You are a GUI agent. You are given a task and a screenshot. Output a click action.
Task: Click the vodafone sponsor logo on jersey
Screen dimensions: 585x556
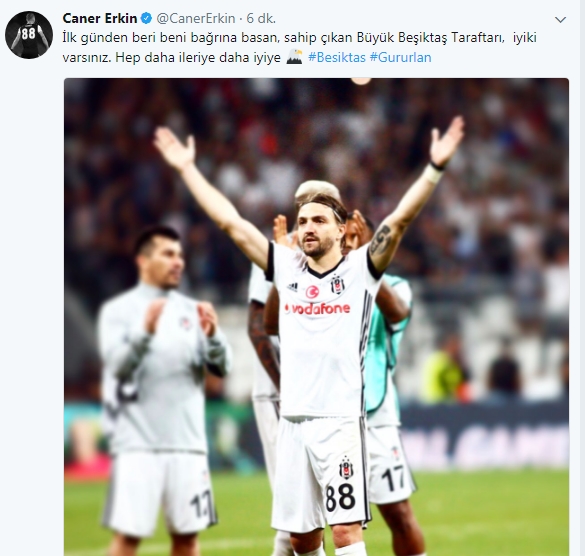317,309
